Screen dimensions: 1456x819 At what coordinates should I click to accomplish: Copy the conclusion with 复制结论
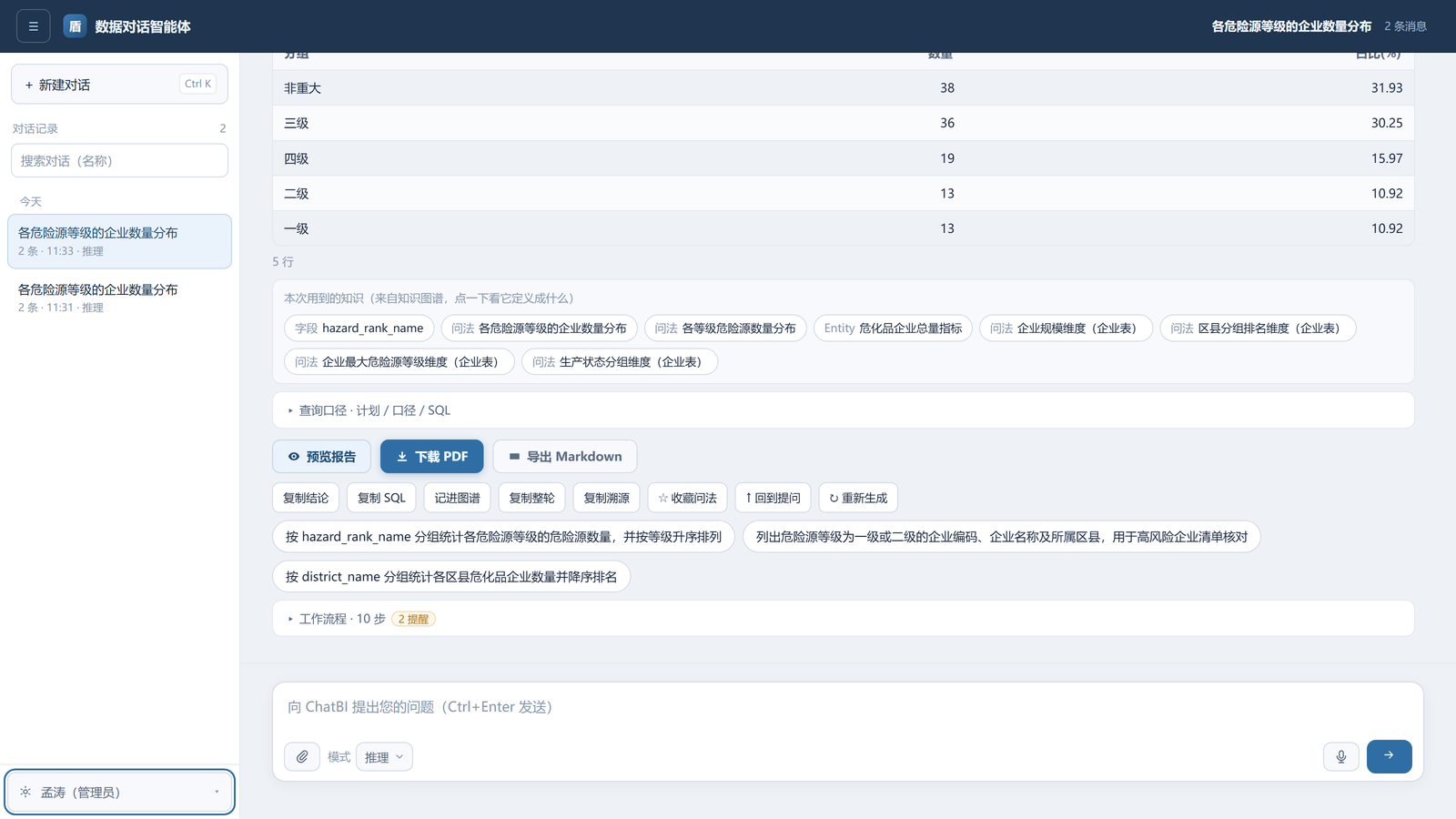pyautogui.click(x=306, y=498)
